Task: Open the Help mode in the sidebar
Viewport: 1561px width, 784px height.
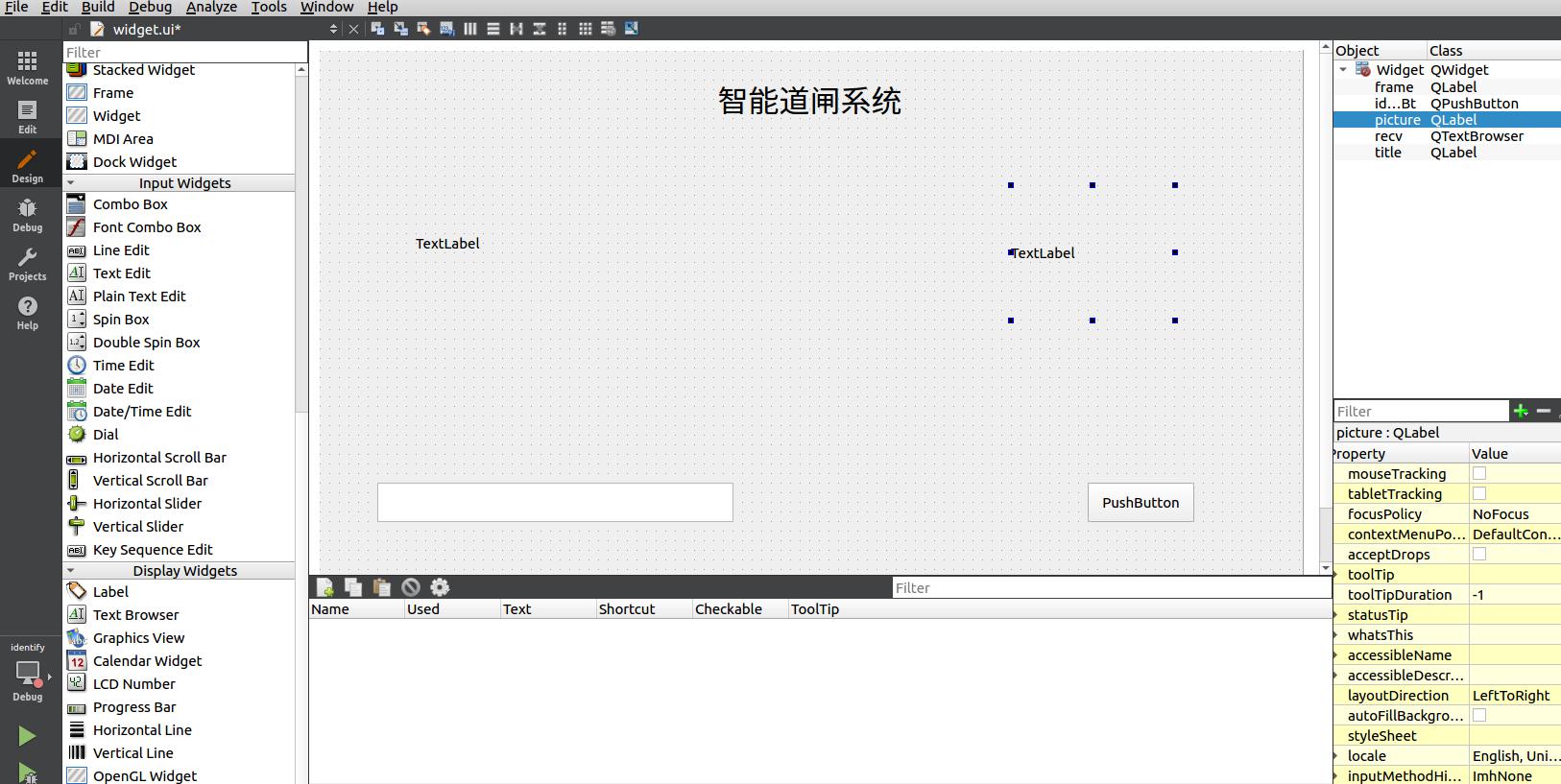Action: [x=27, y=313]
